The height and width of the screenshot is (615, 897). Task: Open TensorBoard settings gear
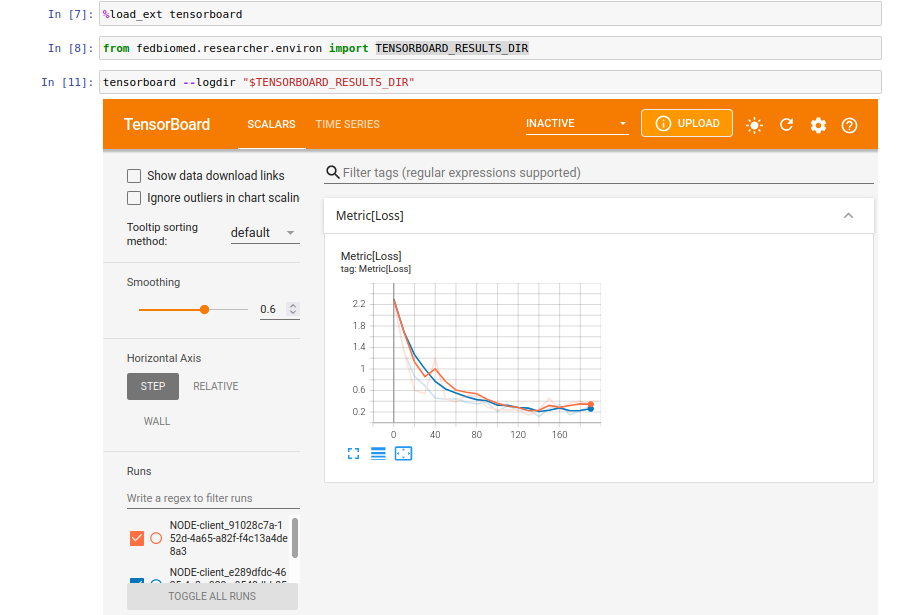(818, 123)
